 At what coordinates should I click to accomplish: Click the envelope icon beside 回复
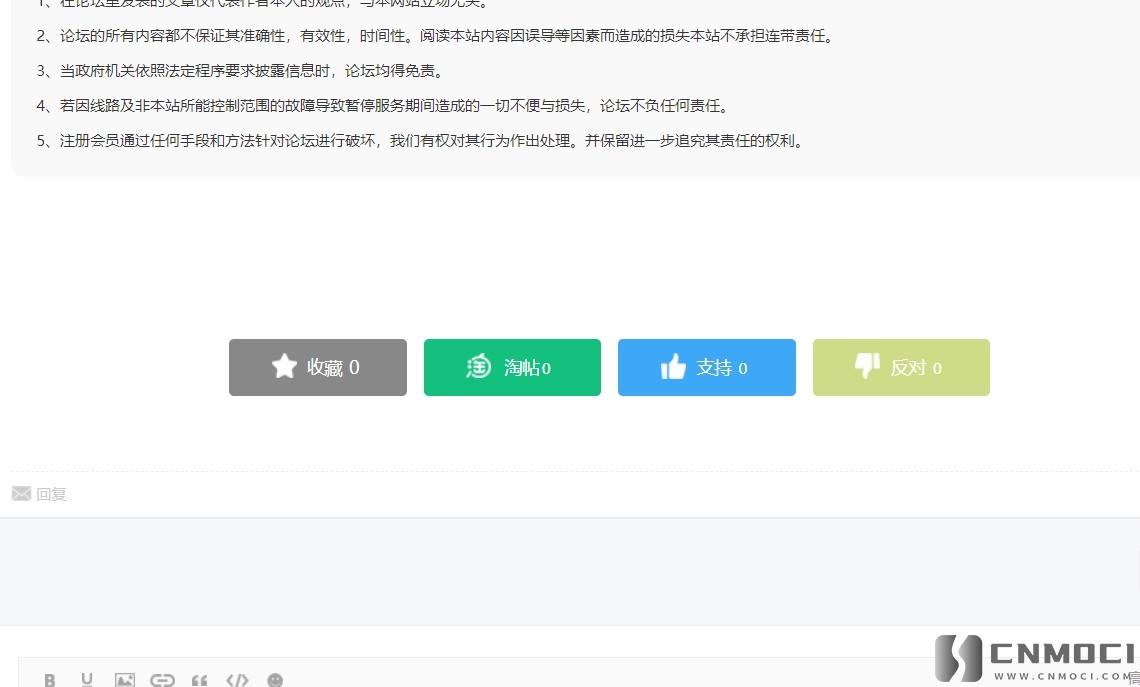tap(21, 494)
